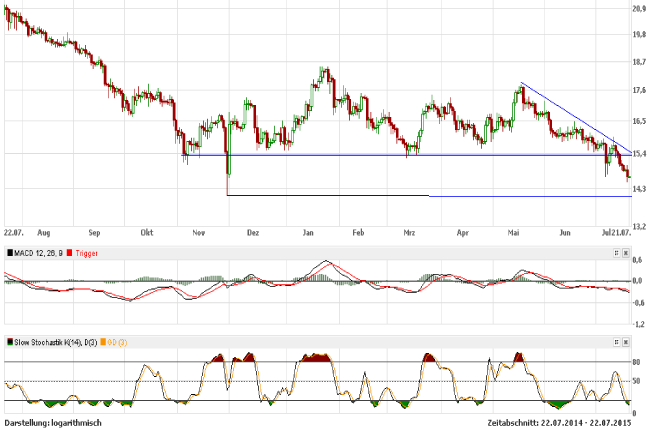648x429 pixels.
Task: Click the black Slow Stochastik legend square
Action: tap(10, 342)
